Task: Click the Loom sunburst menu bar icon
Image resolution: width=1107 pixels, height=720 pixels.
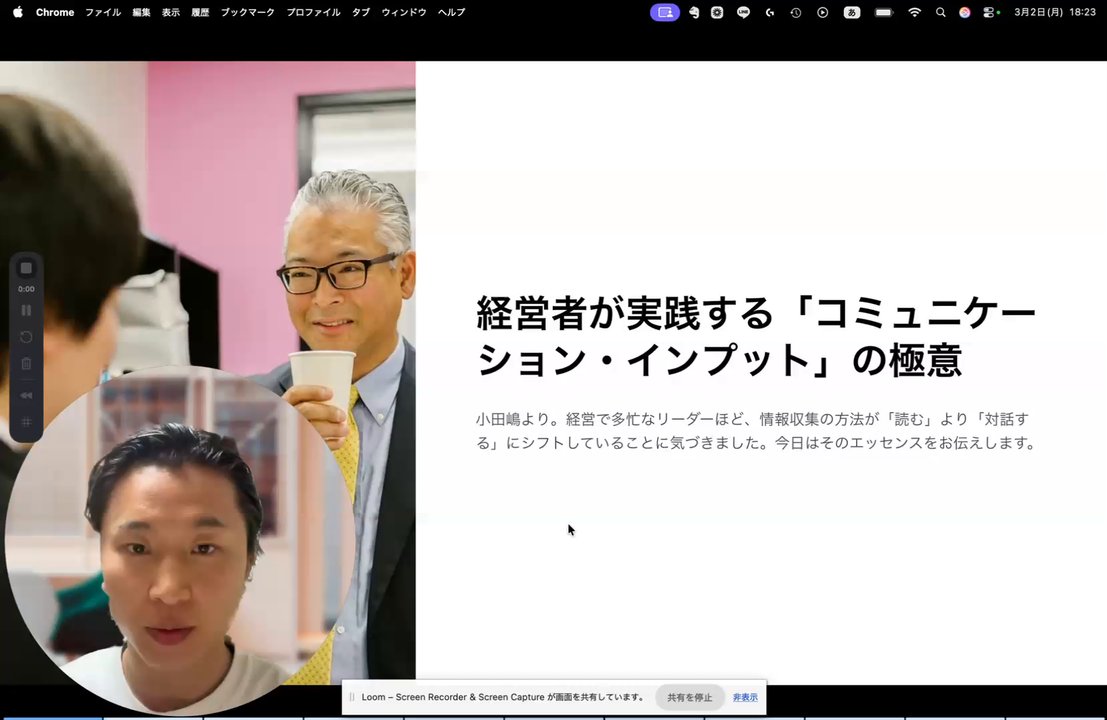Action: coord(717,12)
